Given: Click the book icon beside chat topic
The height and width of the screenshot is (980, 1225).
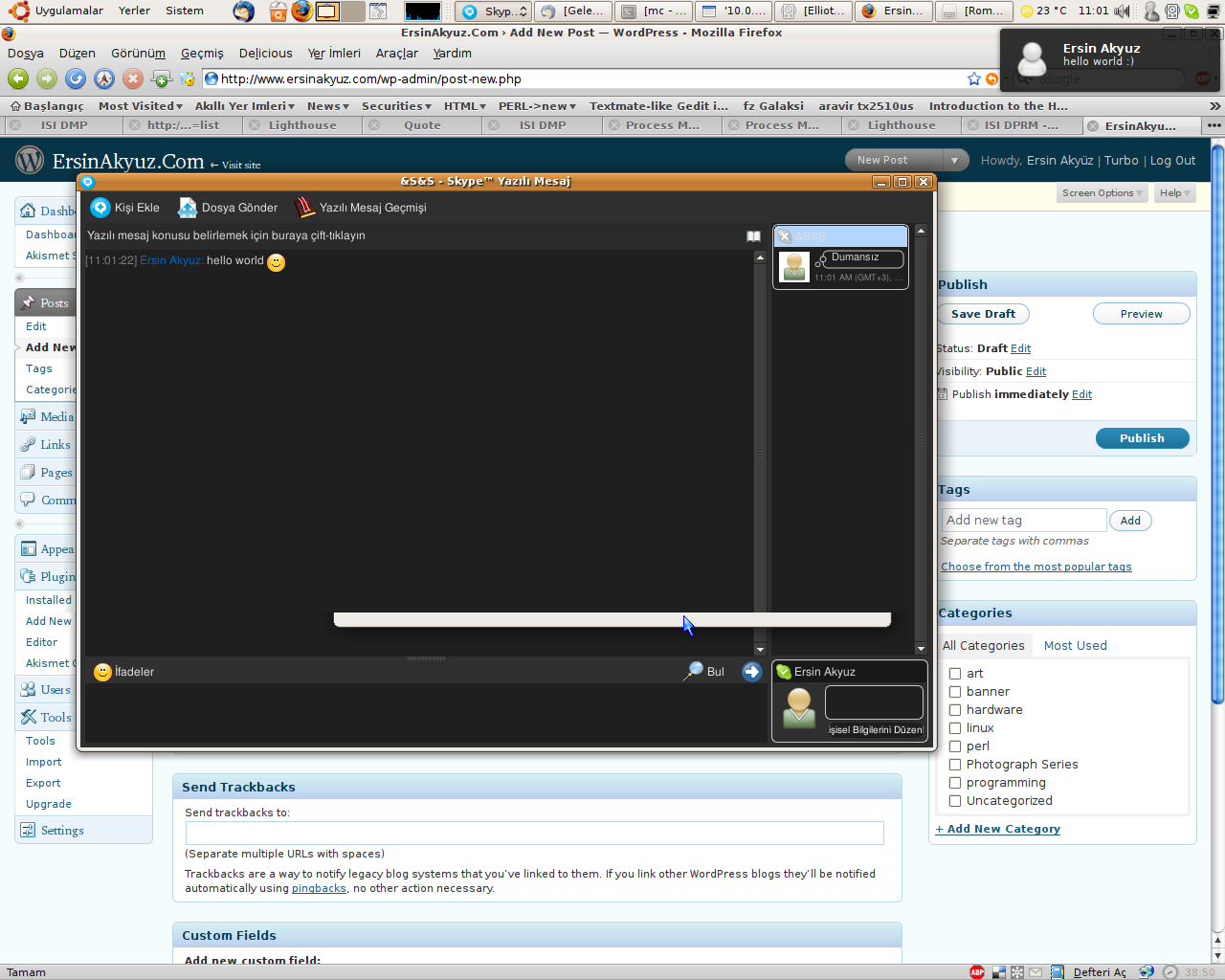Looking at the screenshot, I should (753, 235).
